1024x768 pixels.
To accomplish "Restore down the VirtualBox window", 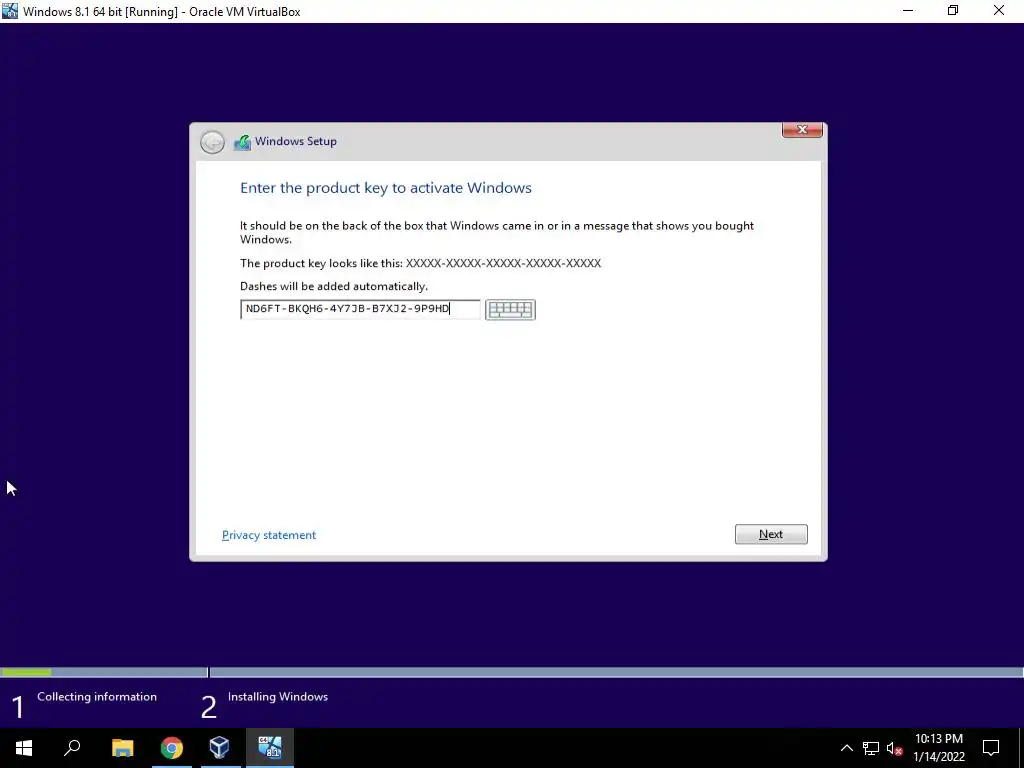I will click(x=953, y=11).
